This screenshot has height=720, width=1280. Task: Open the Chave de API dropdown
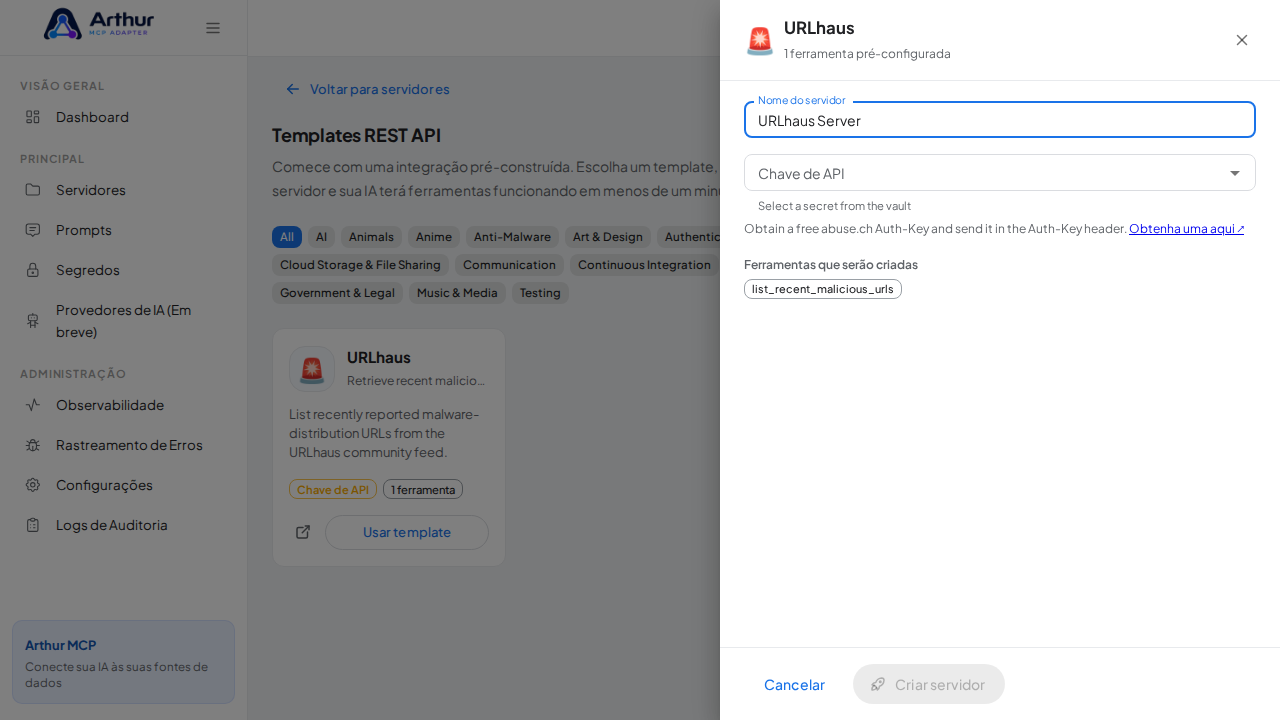tap(1000, 173)
